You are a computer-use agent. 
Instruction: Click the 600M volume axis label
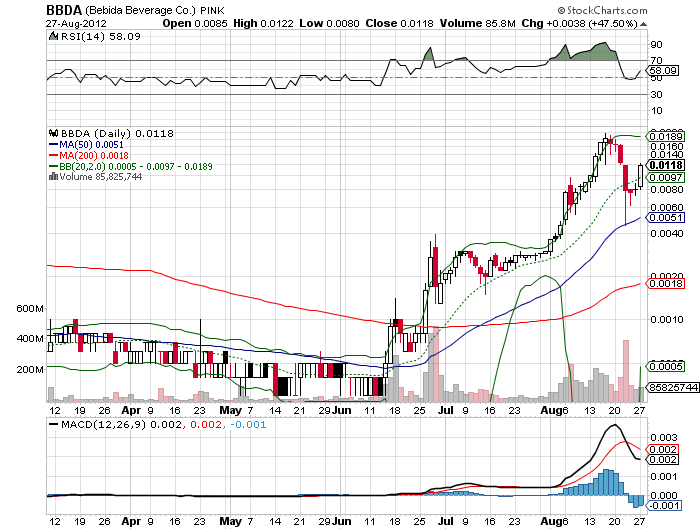30,309
